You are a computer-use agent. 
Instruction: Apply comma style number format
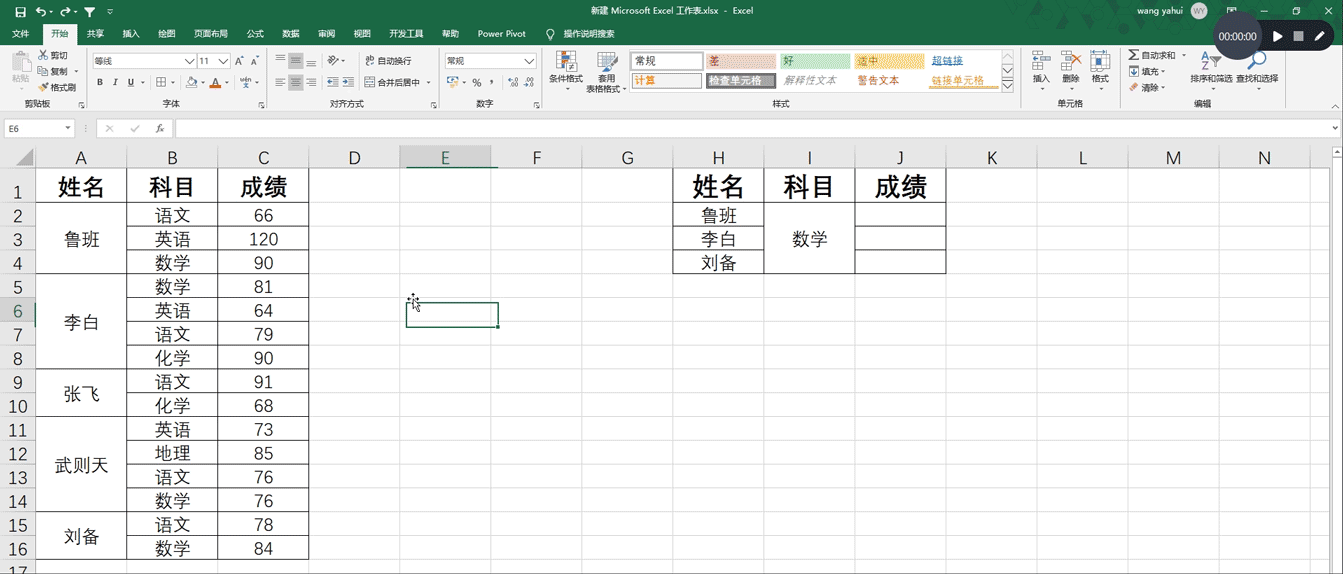[493, 83]
